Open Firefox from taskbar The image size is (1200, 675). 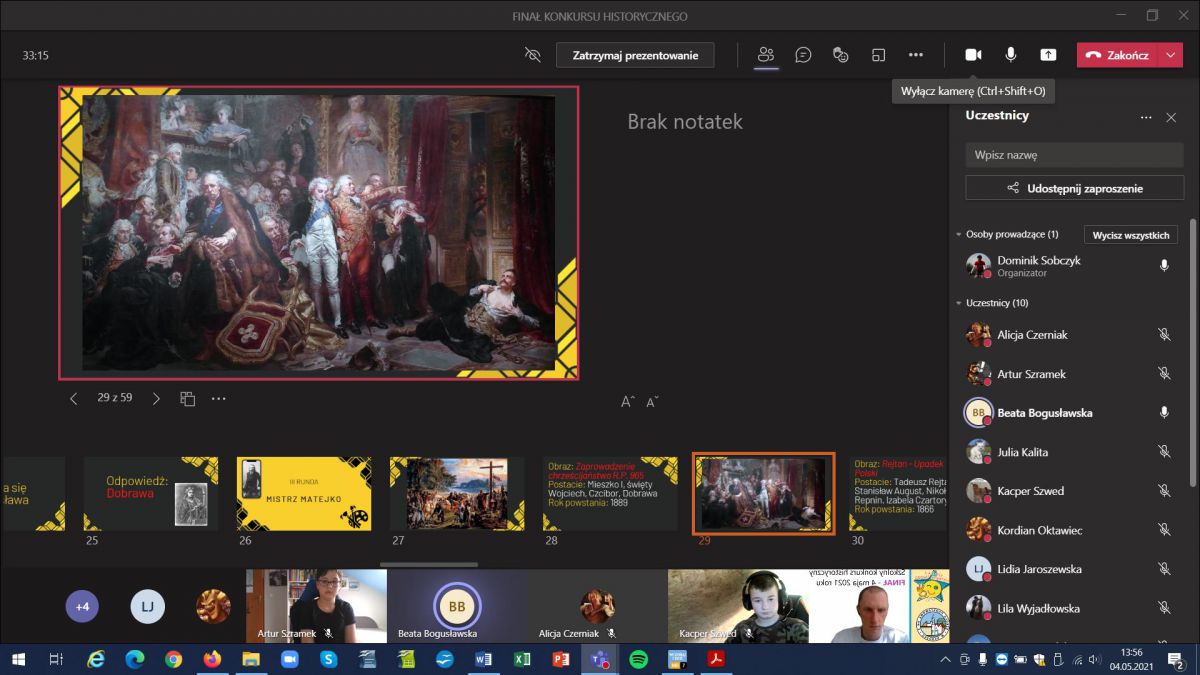click(x=212, y=659)
